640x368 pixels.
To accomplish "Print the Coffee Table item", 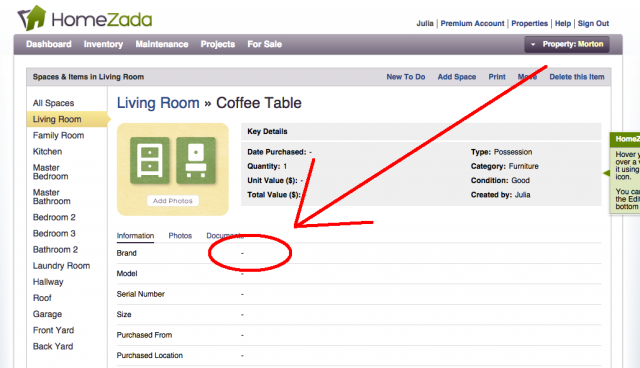I will (497, 77).
